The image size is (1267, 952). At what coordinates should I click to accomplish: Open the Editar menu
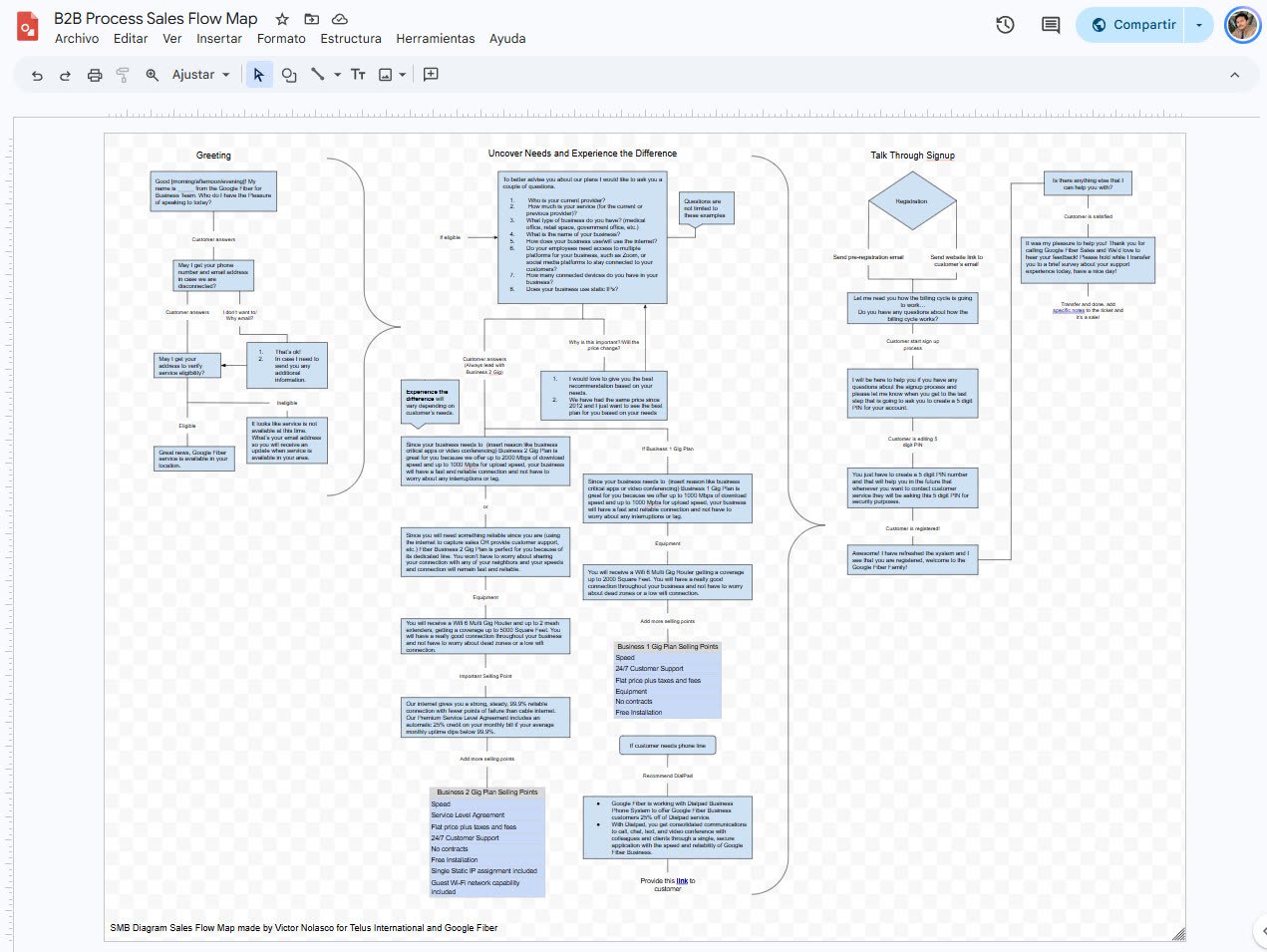(x=131, y=39)
